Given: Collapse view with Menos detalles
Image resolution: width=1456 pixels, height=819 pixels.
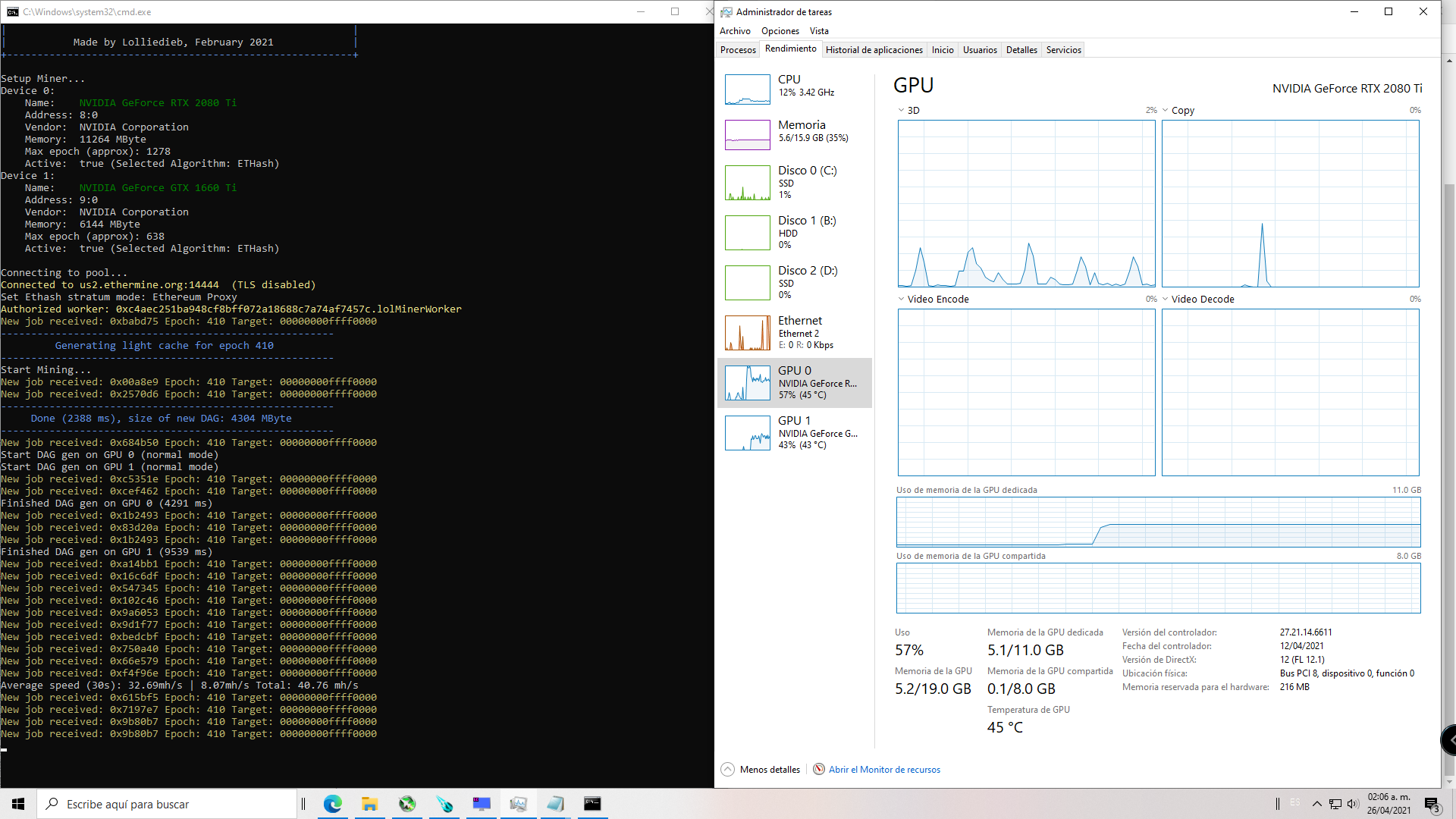Looking at the screenshot, I should click(x=761, y=769).
